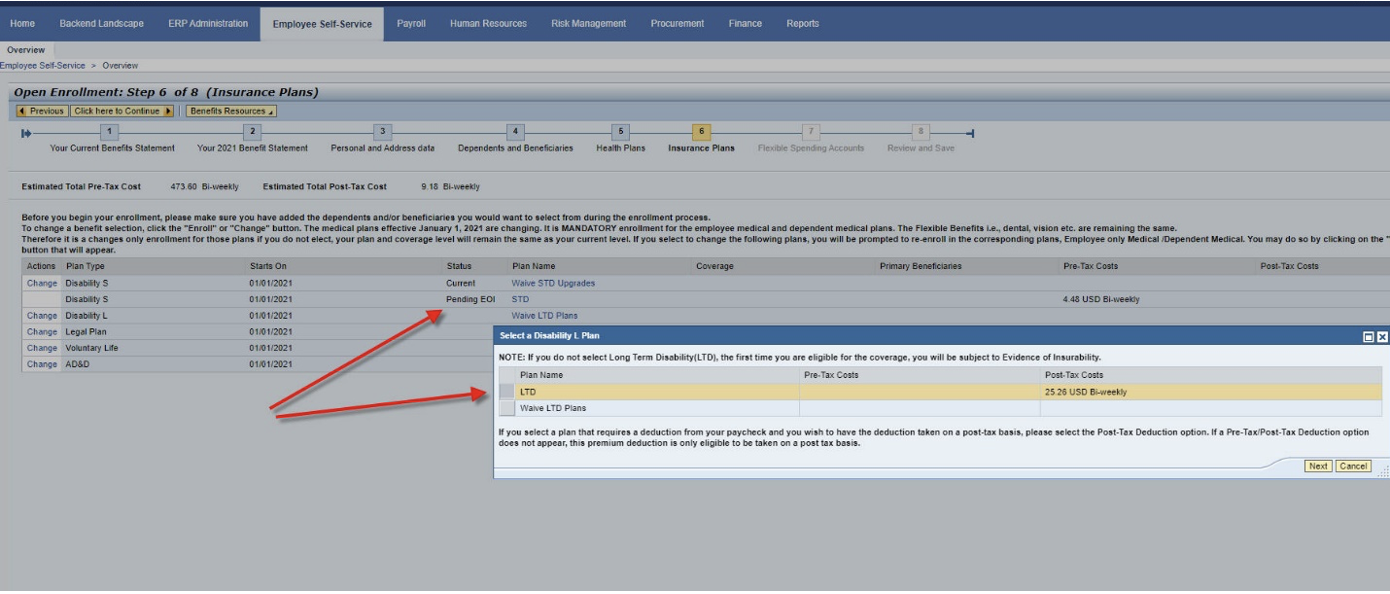Image resolution: width=1390 pixels, height=594 pixels.
Task: Switch to the Human Resources tab
Action: (x=488, y=23)
